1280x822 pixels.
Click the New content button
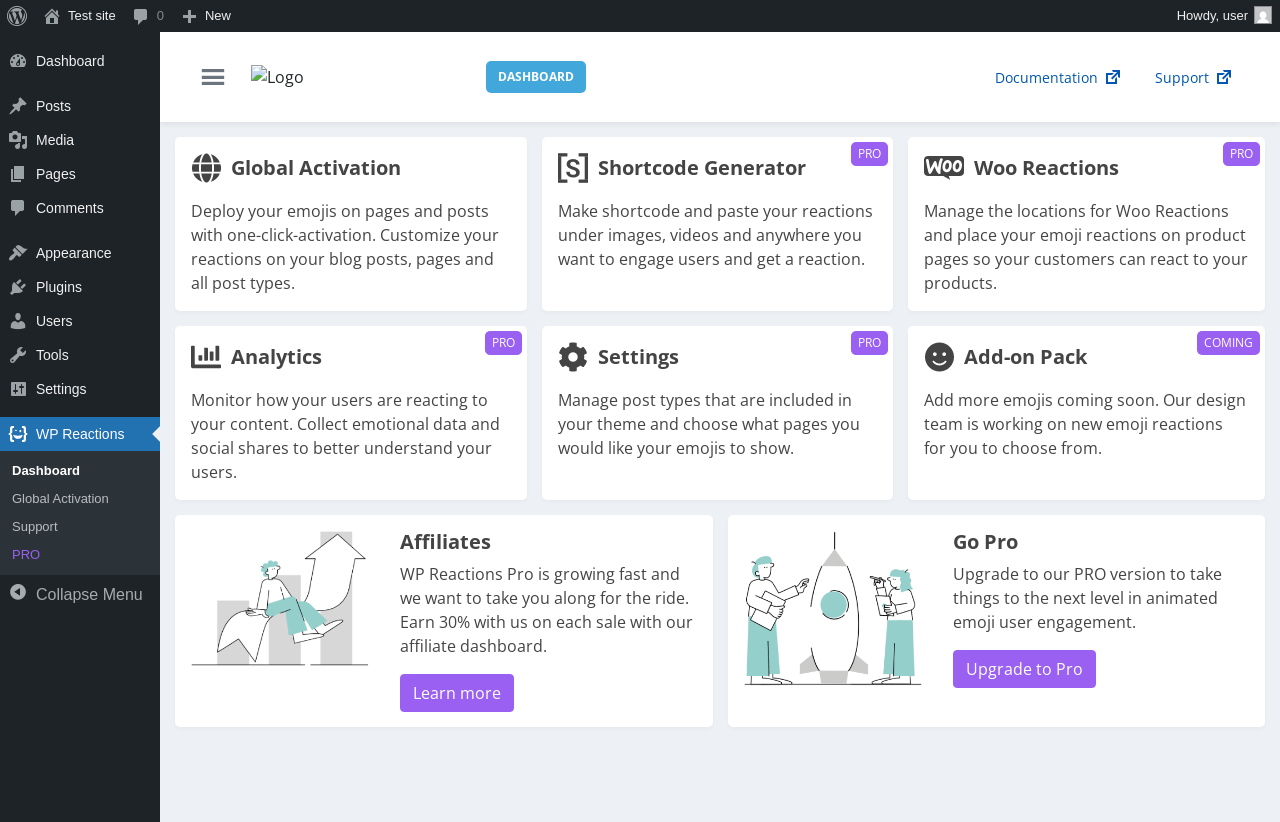(206, 15)
